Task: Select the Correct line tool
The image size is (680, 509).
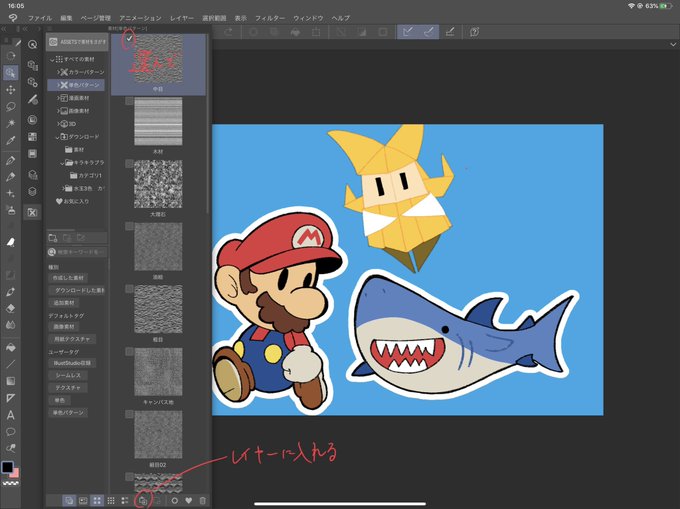Action: [x=11, y=448]
